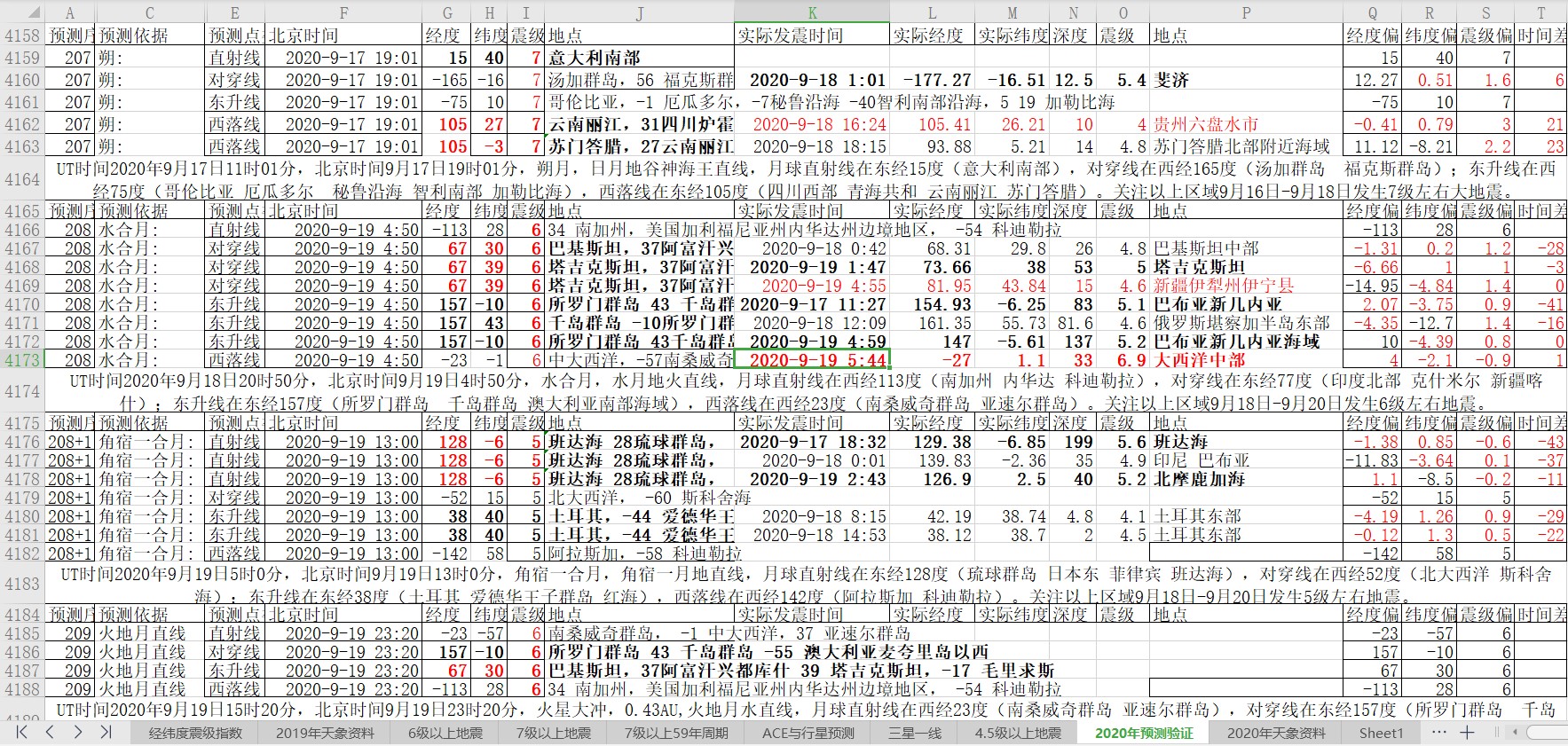Select column T header

pos(1541,12)
